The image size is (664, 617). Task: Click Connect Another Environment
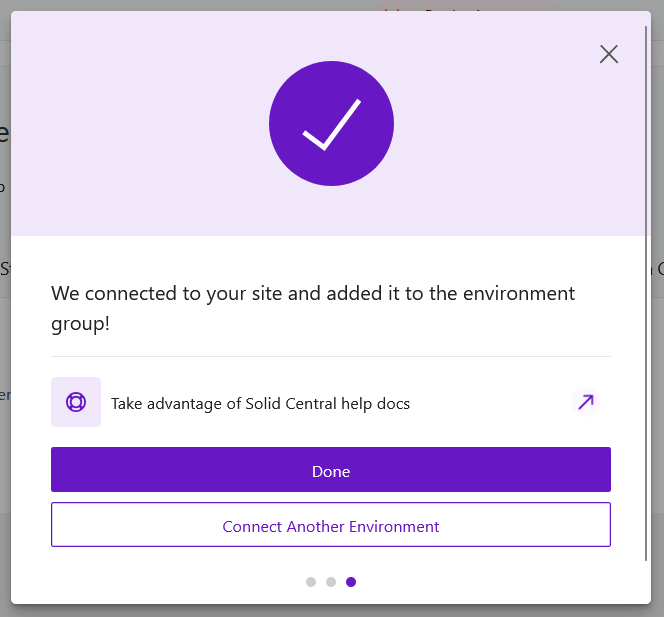(331, 526)
